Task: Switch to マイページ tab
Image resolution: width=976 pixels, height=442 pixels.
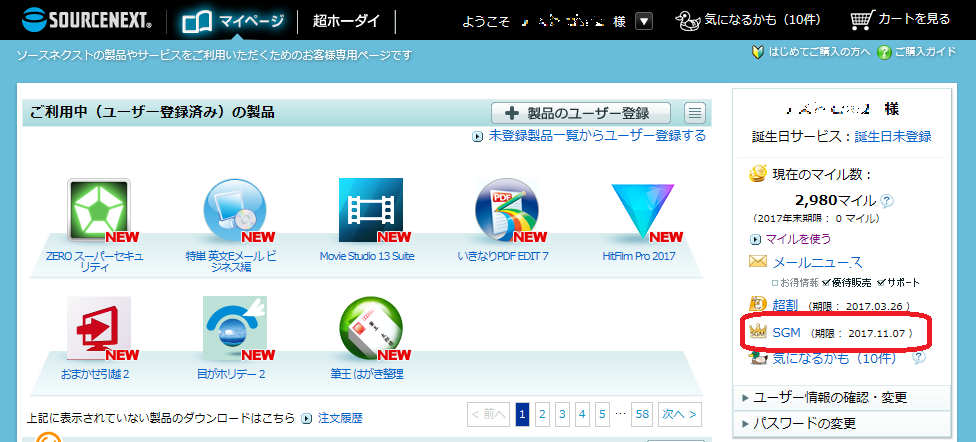Action: [x=233, y=22]
